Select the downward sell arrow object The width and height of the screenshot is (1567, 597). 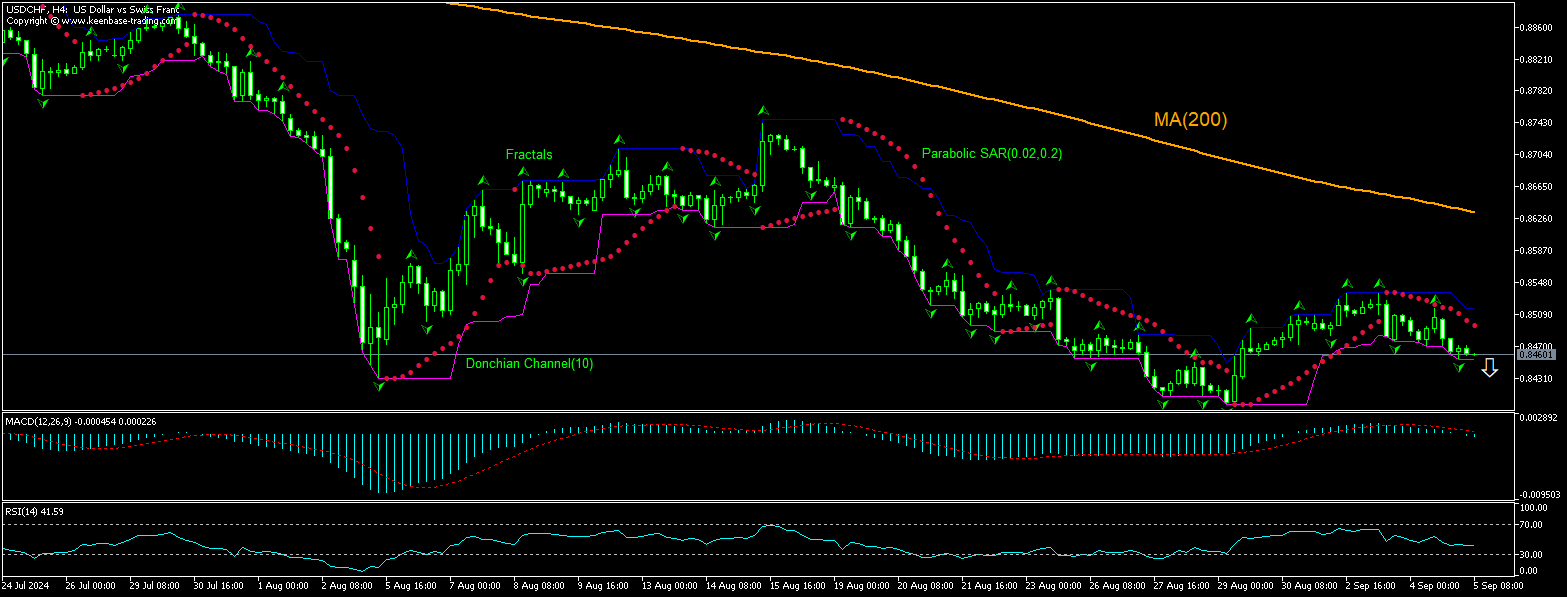(1489, 369)
